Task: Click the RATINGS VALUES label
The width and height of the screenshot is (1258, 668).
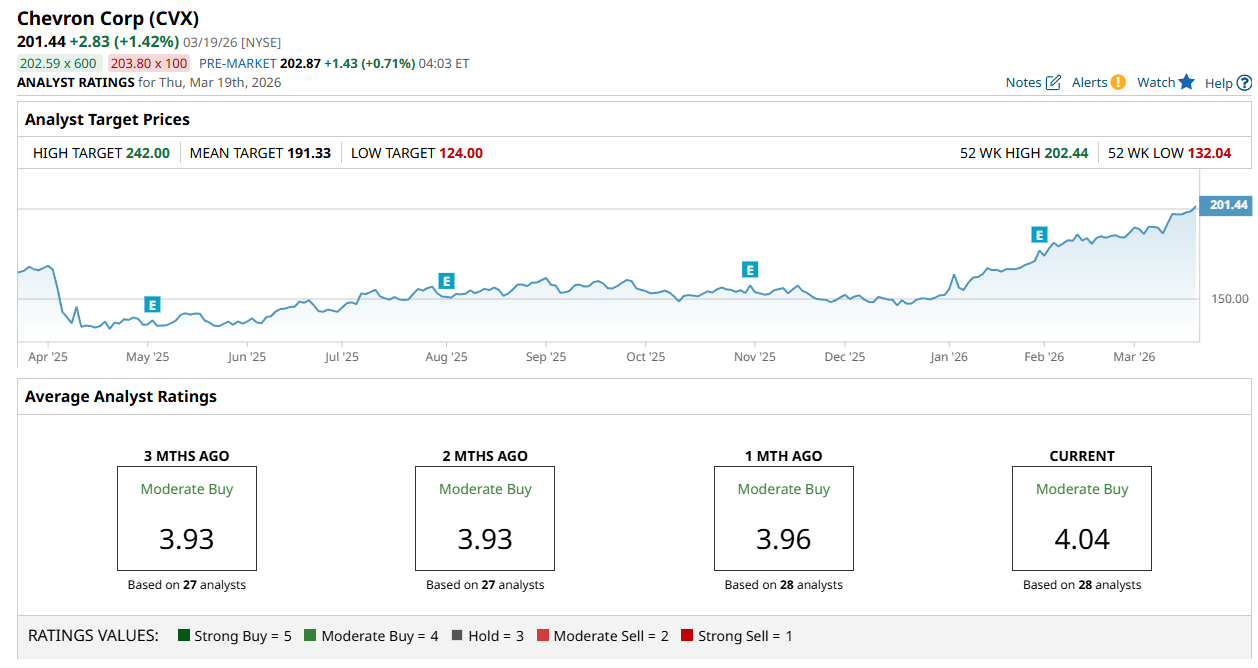Action: [x=93, y=635]
